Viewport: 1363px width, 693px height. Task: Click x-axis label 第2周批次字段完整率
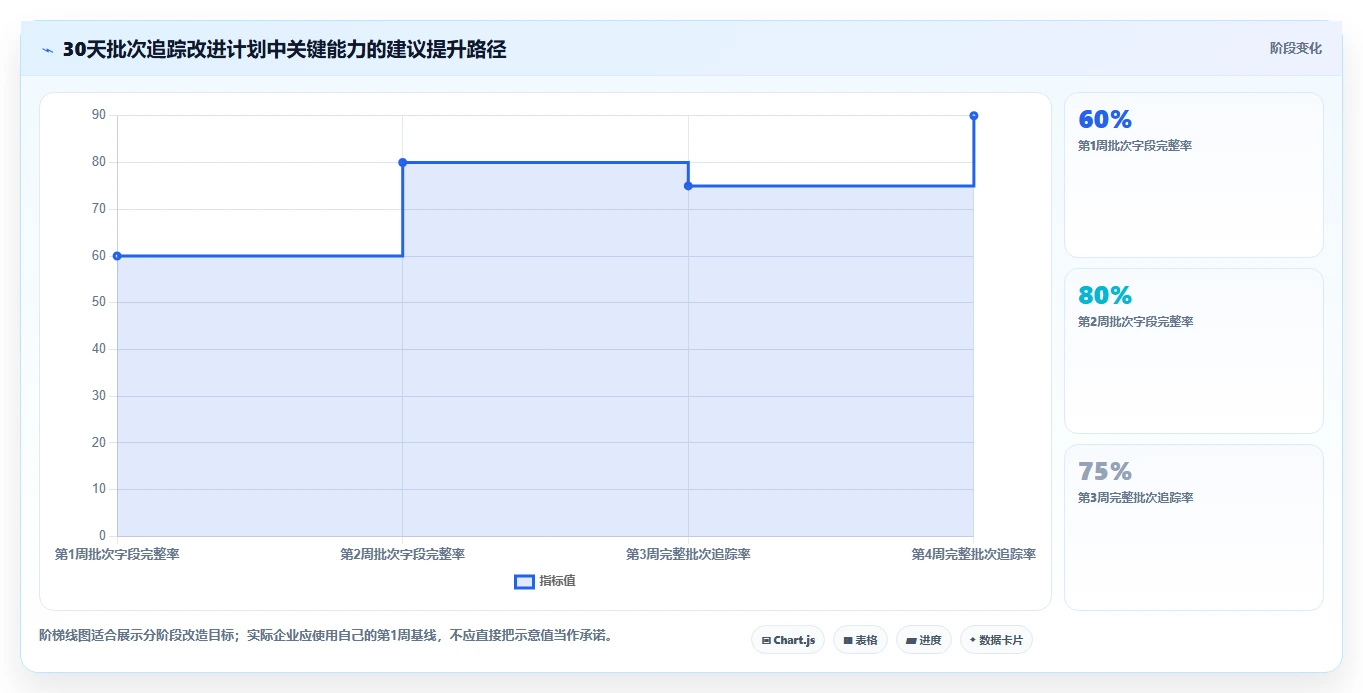pos(403,554)
